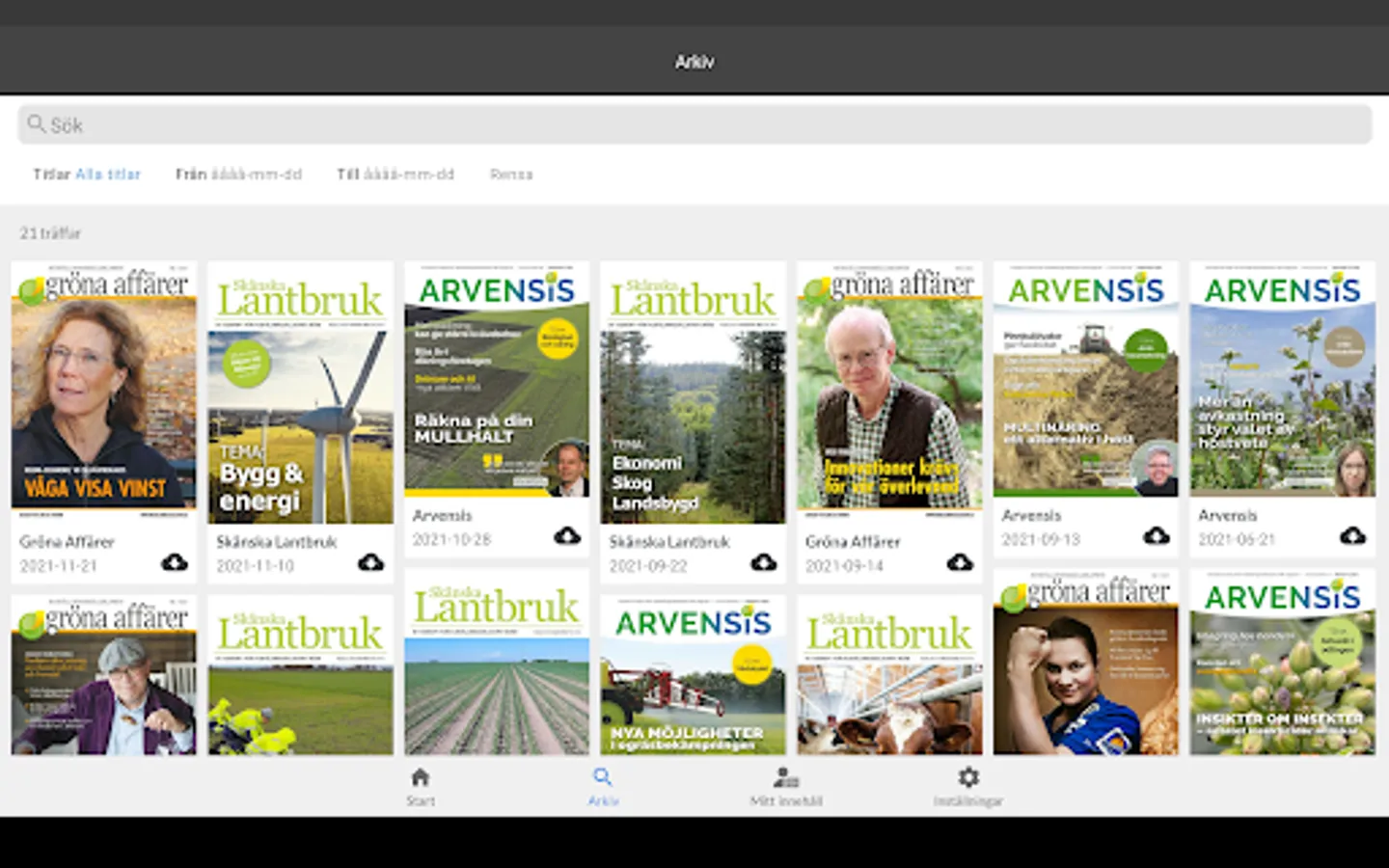Viewport: 1389px width, 868px height.
Task: Open Gröna Affärer 'Våga visa vinst' cover
Action: point(104,393)
